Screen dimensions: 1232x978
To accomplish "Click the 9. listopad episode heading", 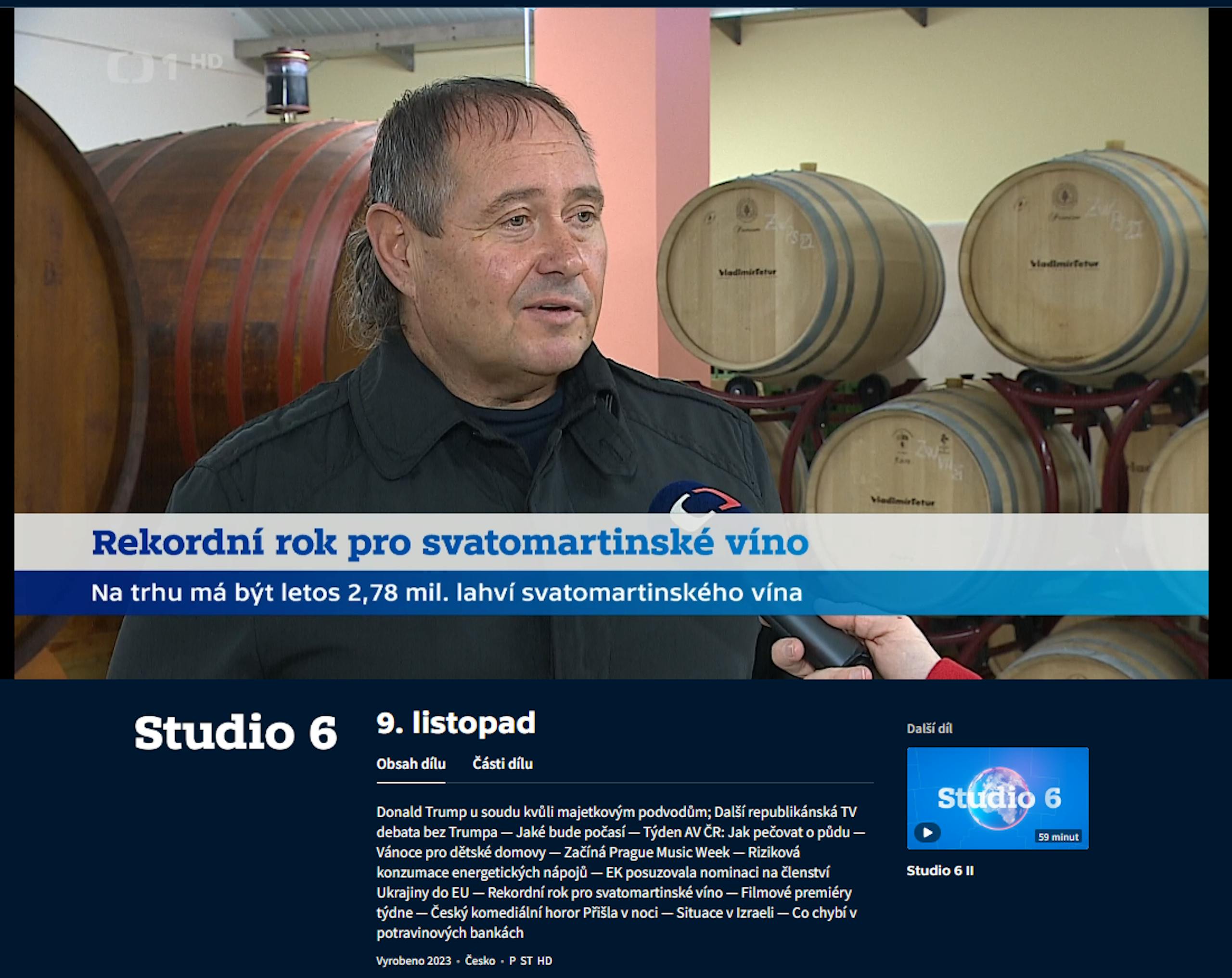I will coord(456,723).
